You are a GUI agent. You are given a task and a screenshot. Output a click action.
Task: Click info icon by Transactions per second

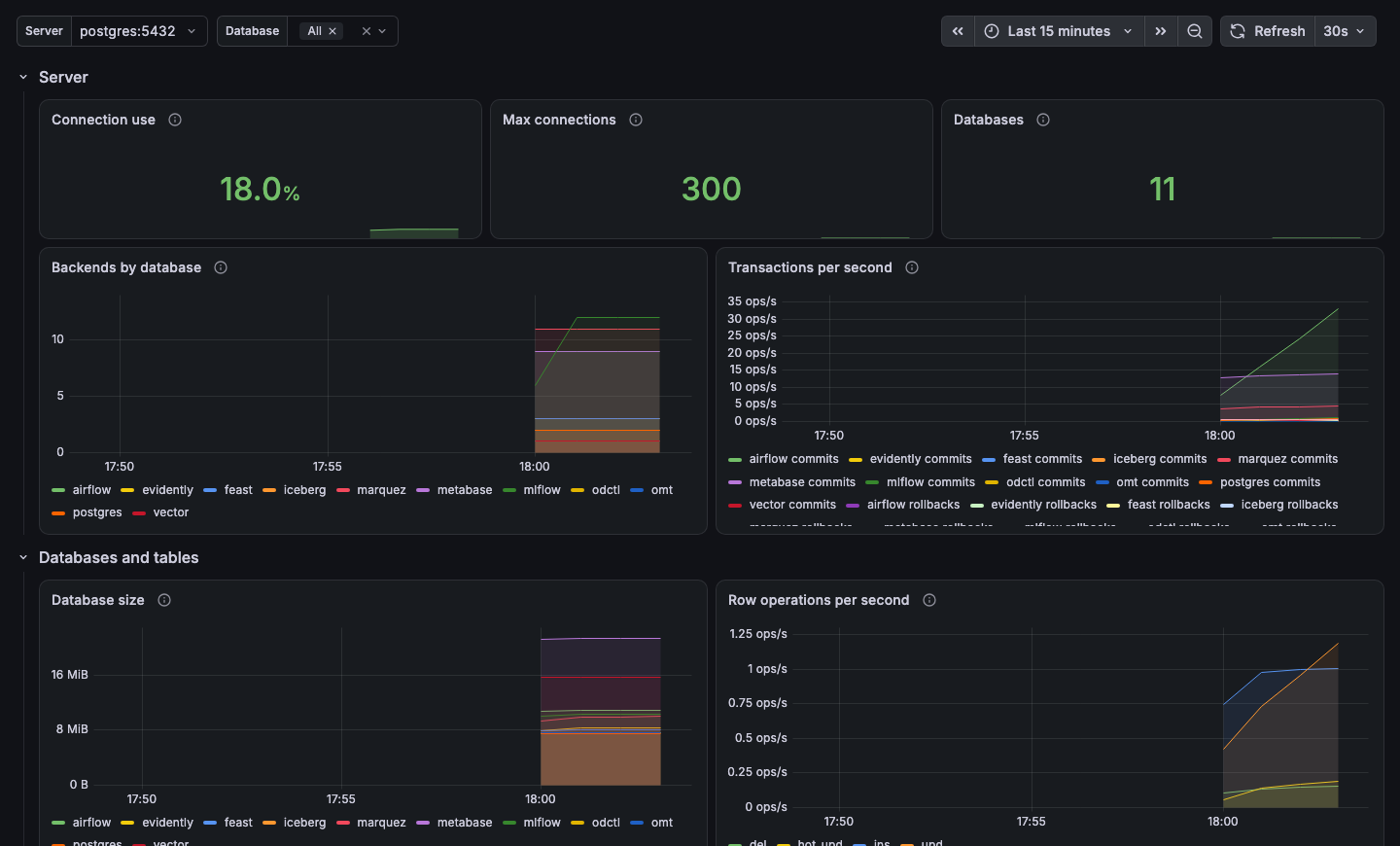912,267
